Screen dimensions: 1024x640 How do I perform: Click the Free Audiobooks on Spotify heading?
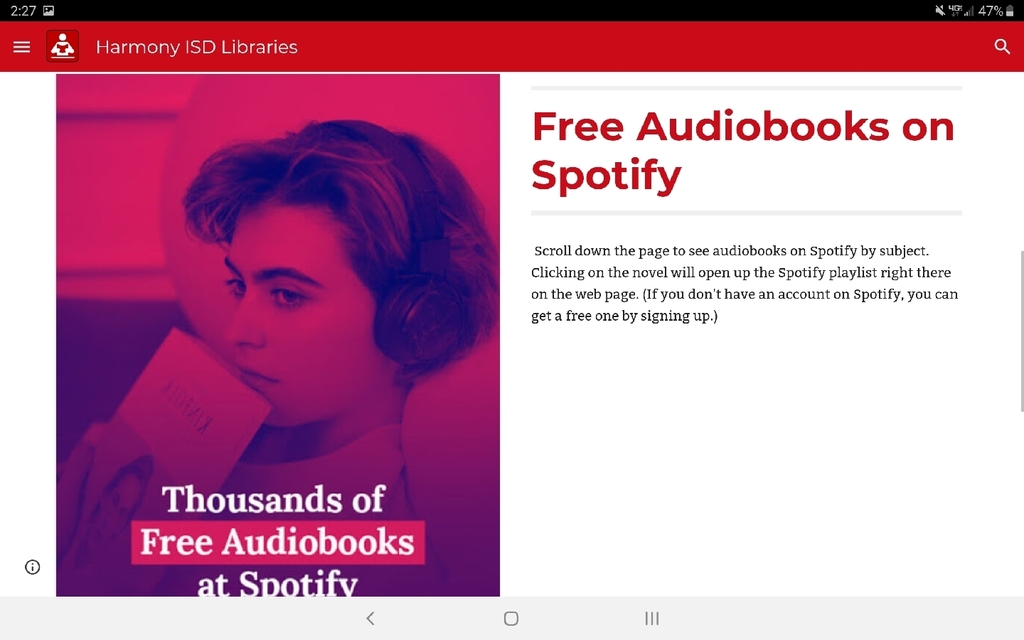point(743,150)
